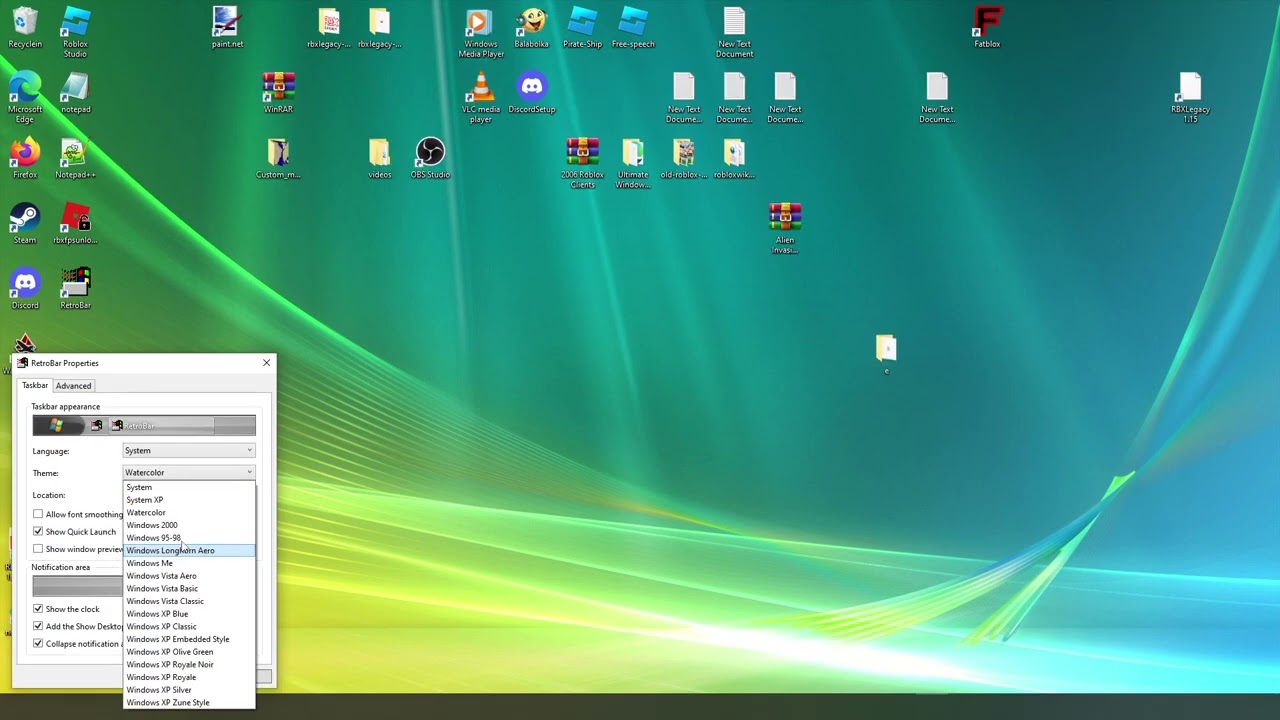Image resolution: width=1280 pixels, height=720 pixels.
Task: Launch VLC media player shortcut
Action: click(x=480, y=97)
